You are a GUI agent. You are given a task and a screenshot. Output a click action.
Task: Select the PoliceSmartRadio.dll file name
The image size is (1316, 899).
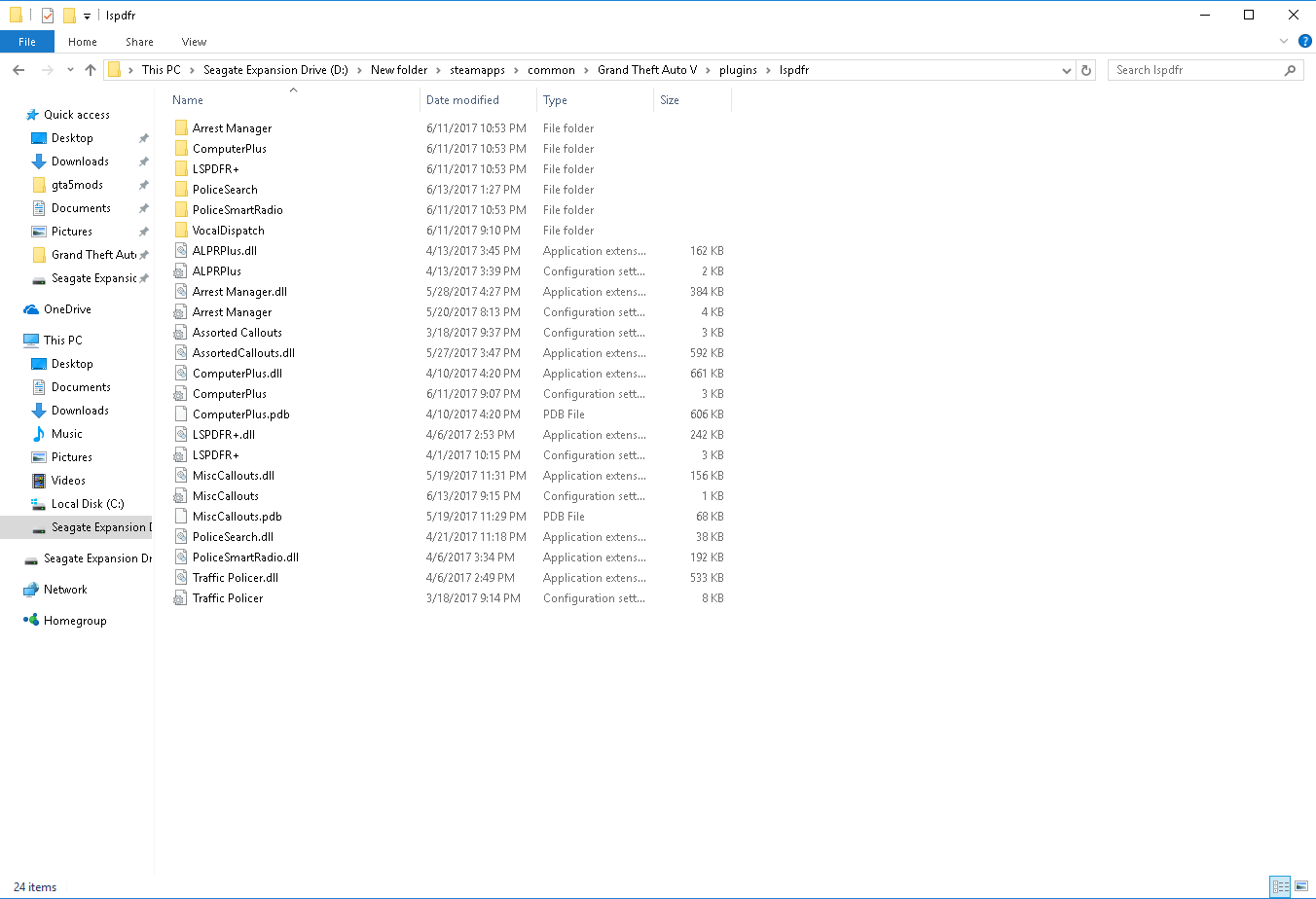point(245,557)
